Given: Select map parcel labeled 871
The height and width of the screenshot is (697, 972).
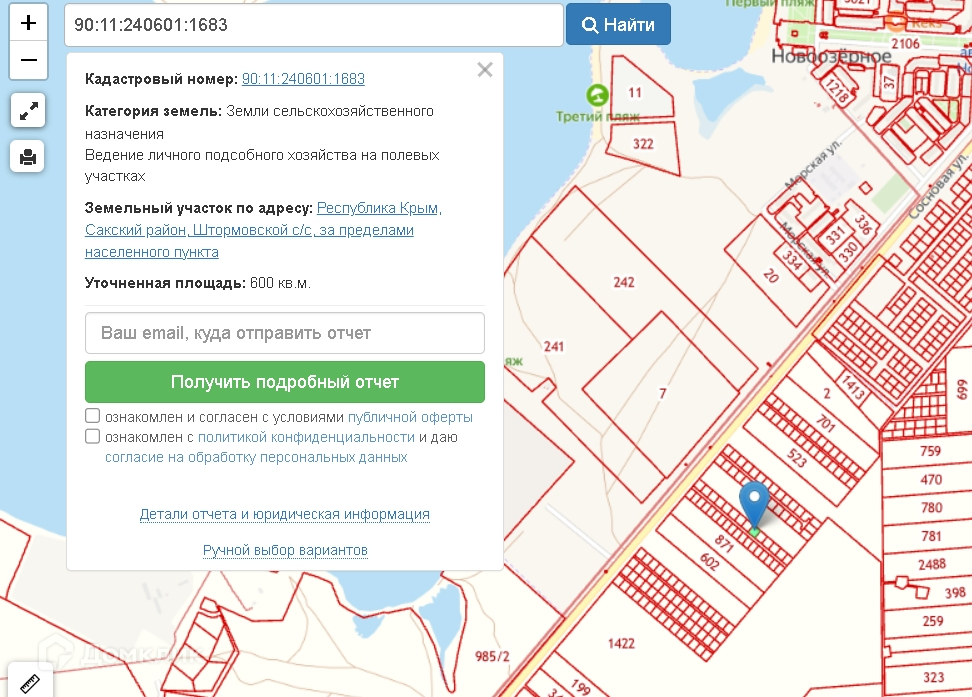Looking at the screenshot, I should point(724,543).
